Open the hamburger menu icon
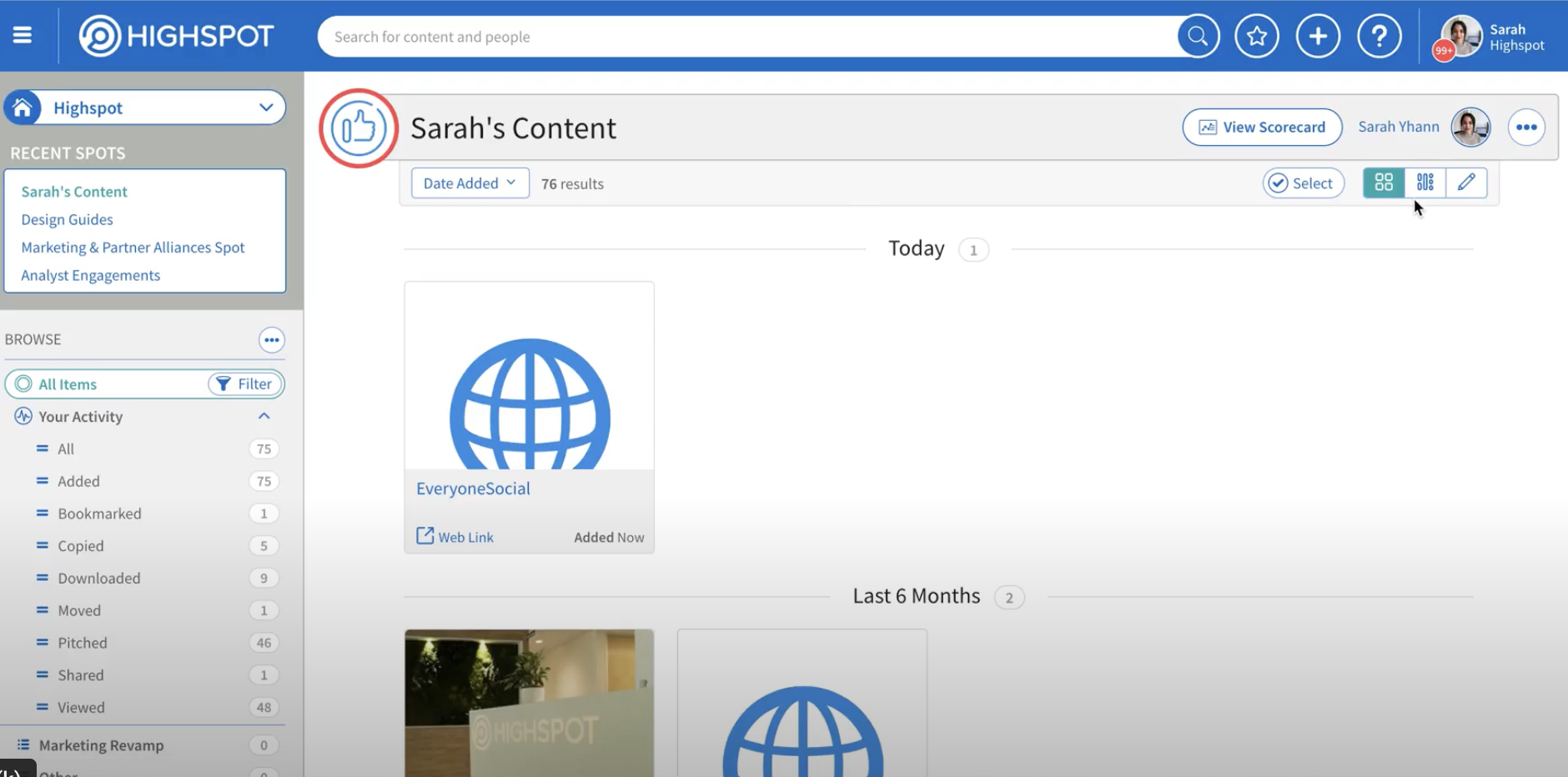 (x=23, y=35)
